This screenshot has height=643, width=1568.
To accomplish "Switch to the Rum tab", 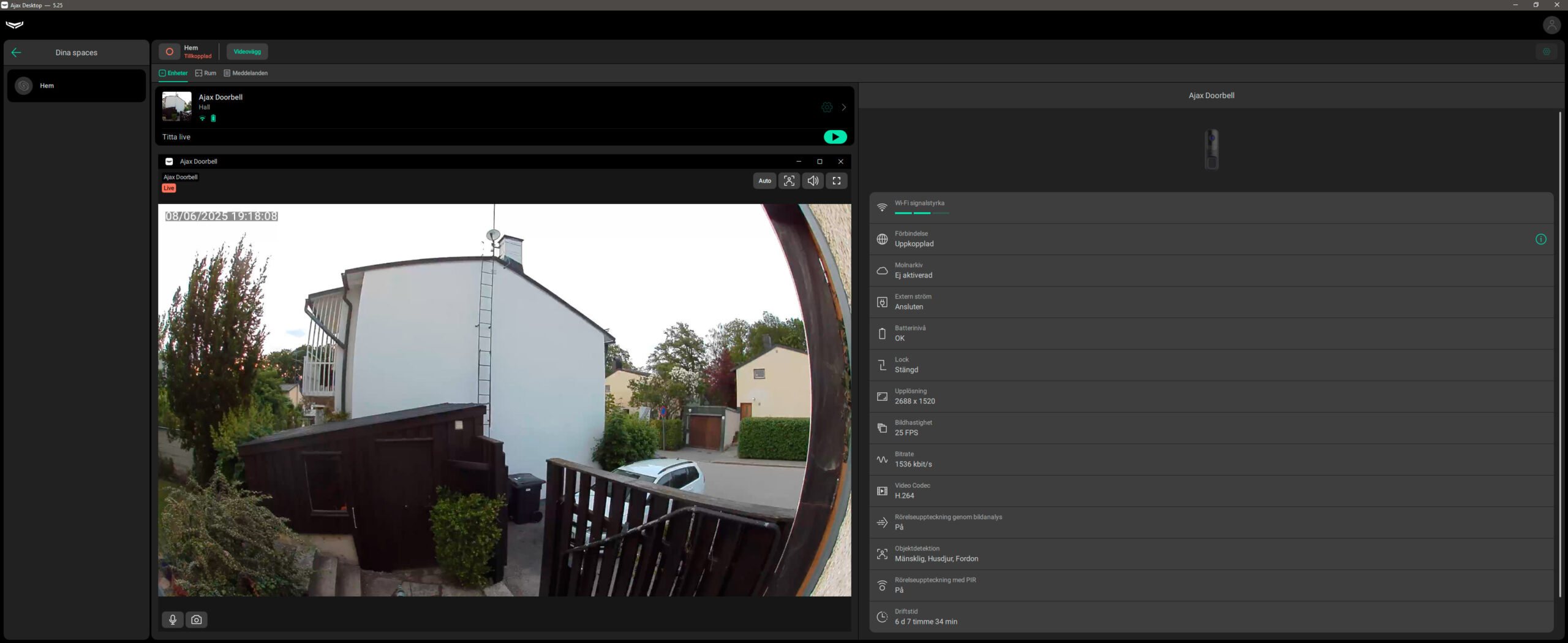I will (206, 73).
